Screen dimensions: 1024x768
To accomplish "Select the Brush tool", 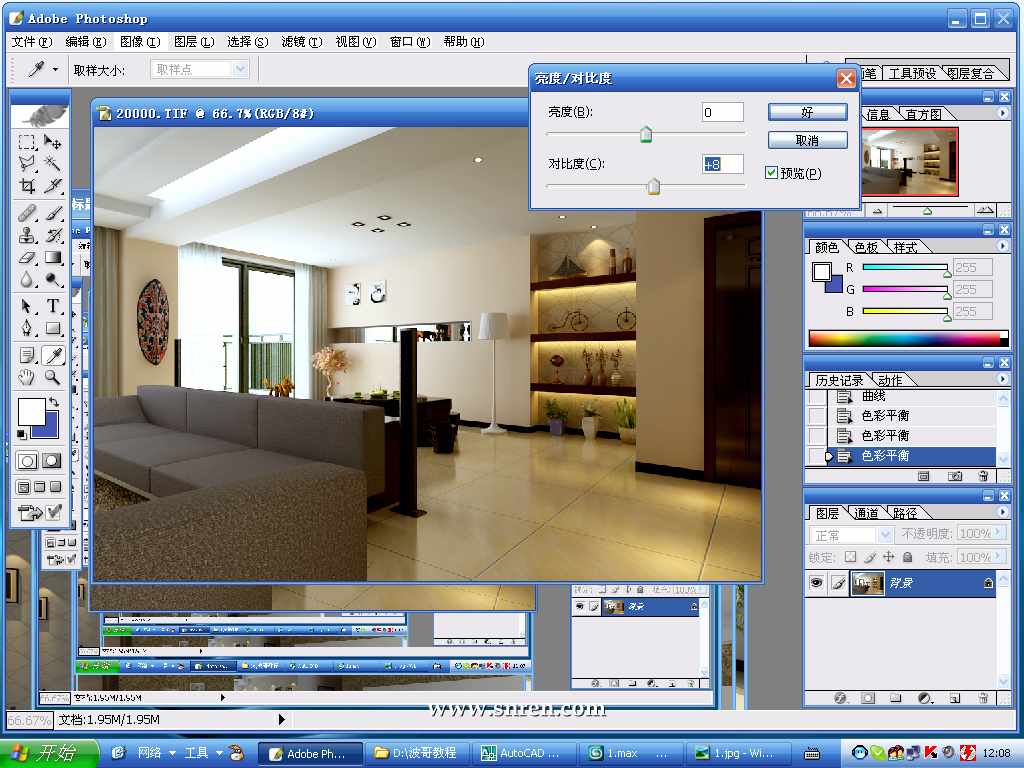I will pyautogui.click(x=52, y=213).
